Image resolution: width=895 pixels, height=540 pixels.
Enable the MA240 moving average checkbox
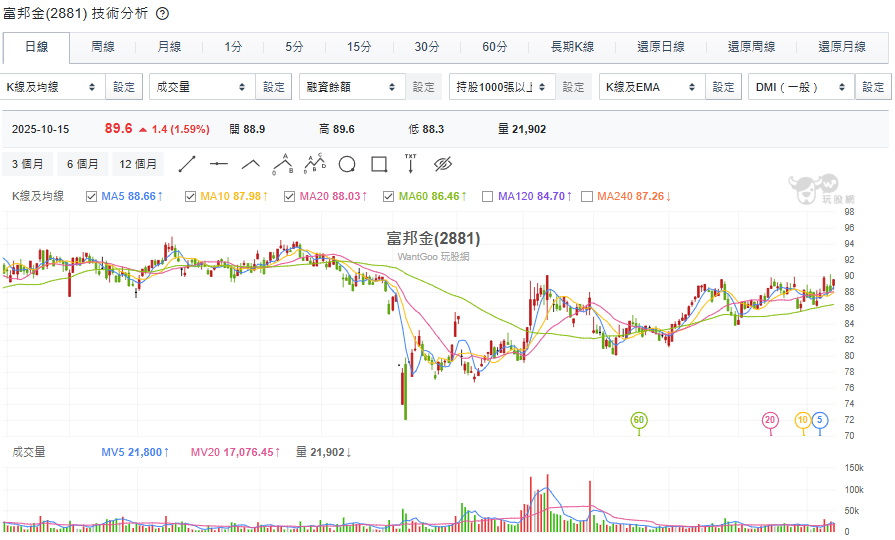click(587, 196)
